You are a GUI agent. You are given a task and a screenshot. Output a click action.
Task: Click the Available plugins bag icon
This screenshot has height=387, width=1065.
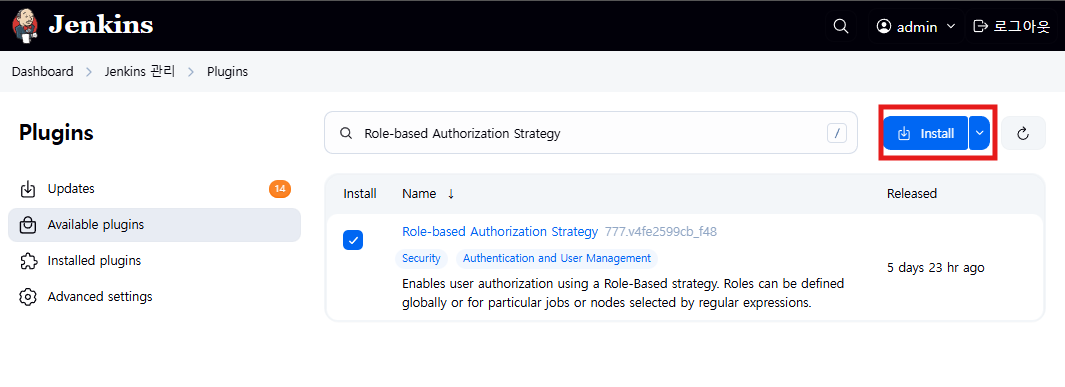[x=28, y=225]
